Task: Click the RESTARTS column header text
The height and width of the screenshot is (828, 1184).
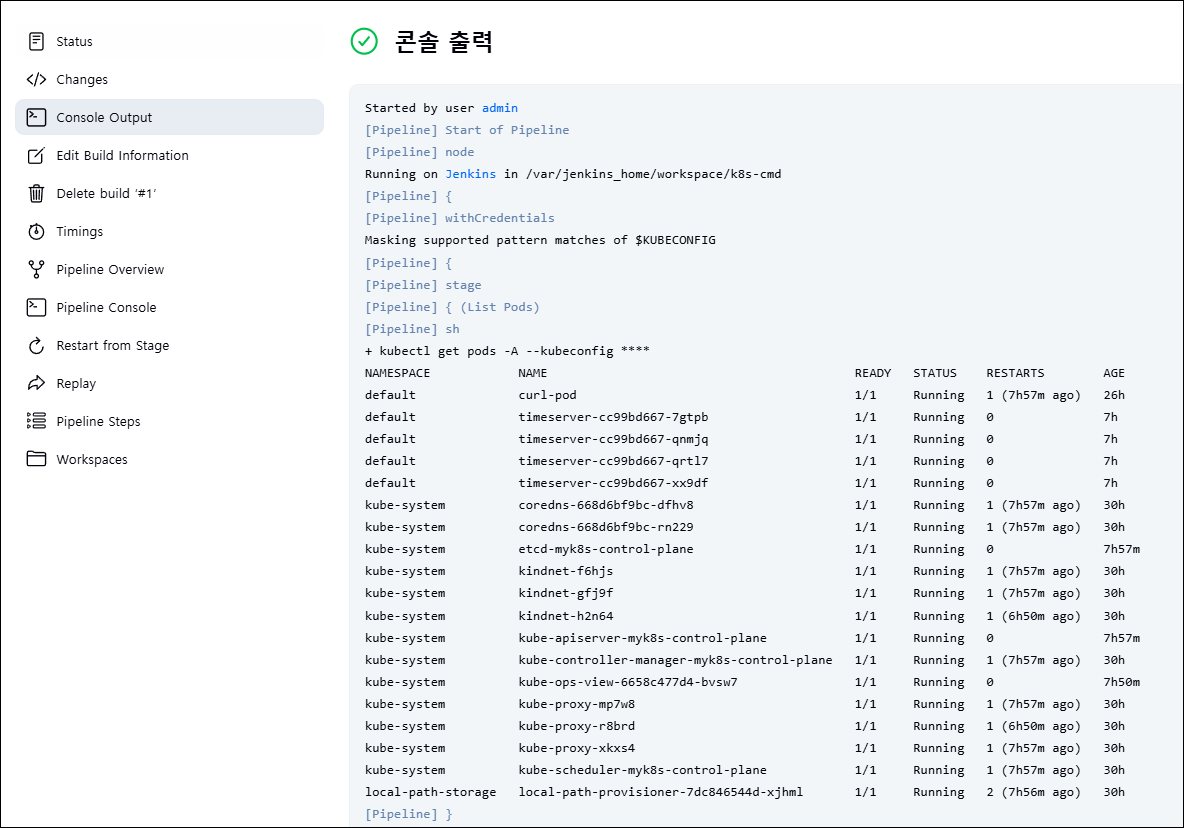Action: click(x=1015, y=373)
